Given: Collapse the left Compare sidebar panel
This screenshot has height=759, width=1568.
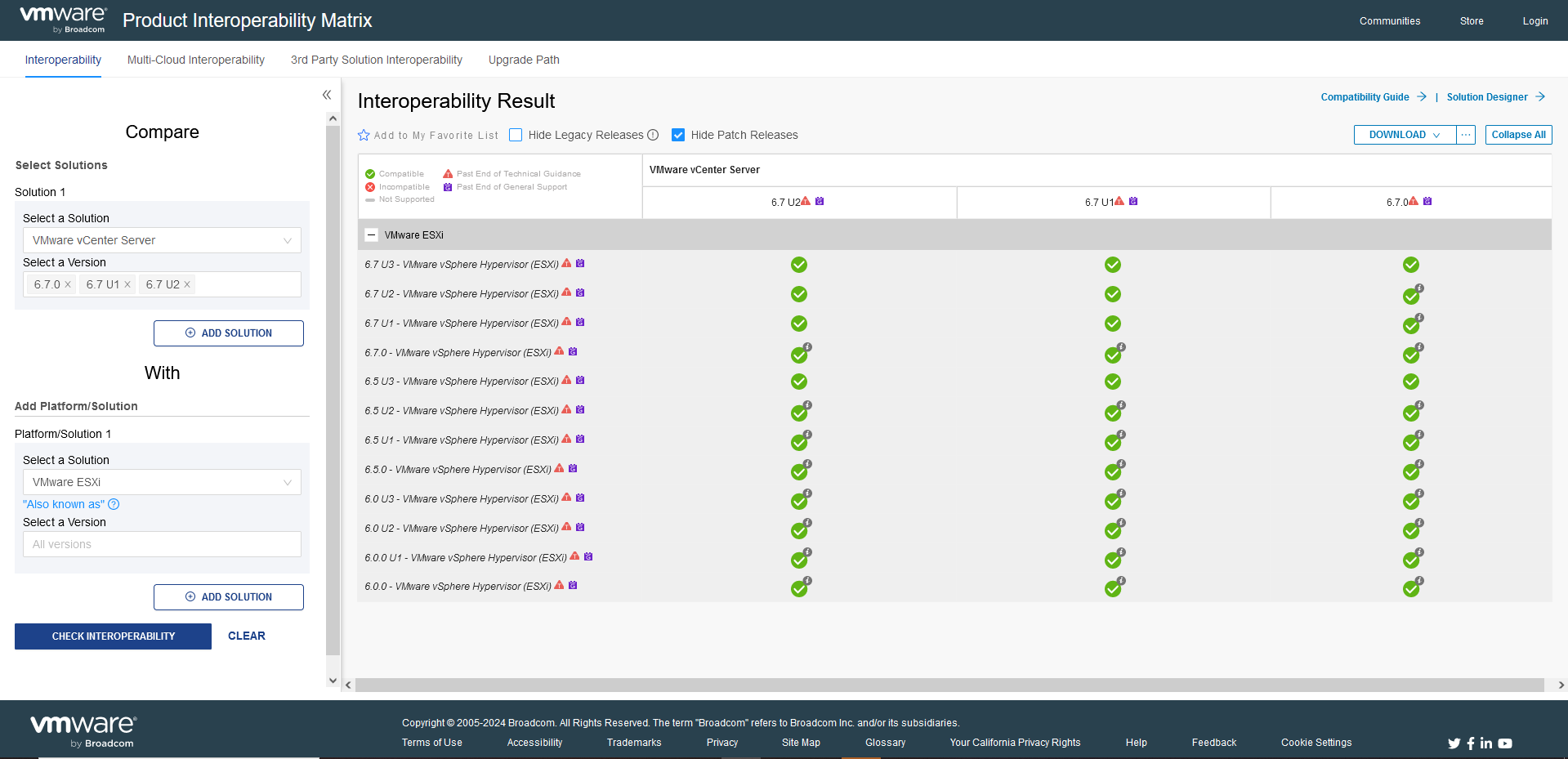Looking at the screenshot, I should [x=327, y=95].
